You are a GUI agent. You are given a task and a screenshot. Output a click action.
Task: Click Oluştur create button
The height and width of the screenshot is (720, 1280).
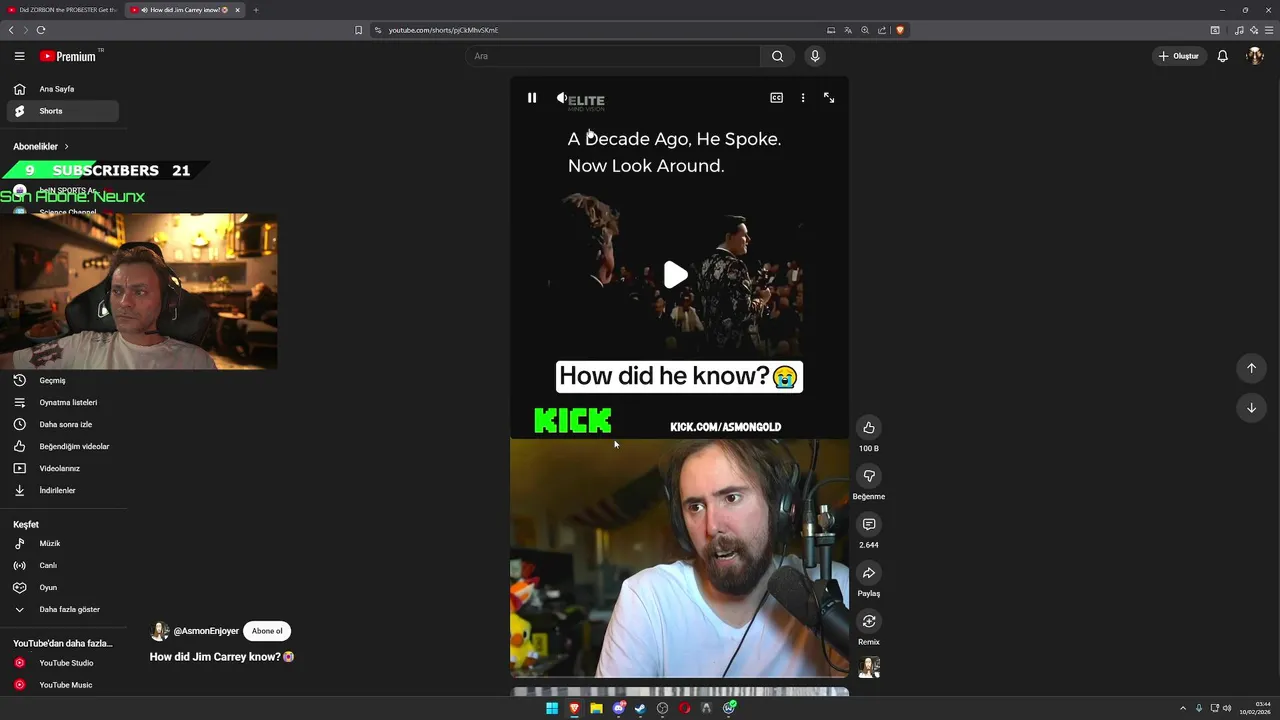tap(1178, 56)
